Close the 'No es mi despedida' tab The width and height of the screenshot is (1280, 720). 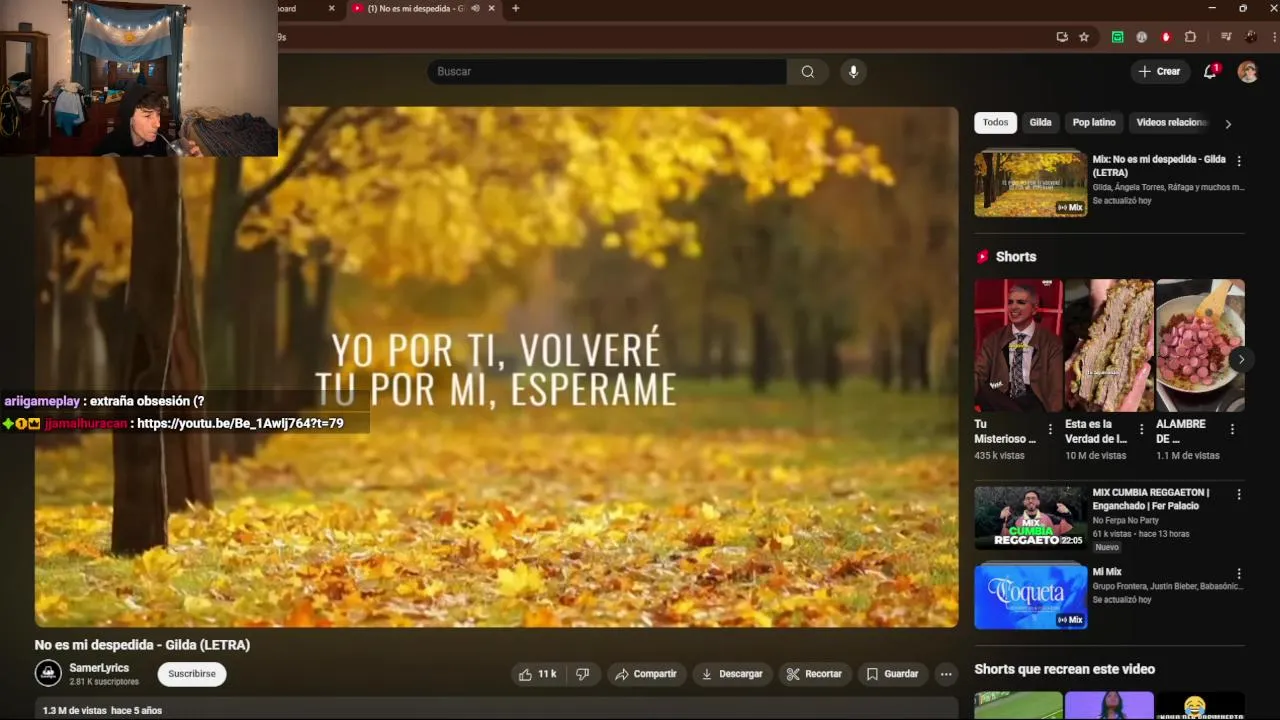(491, 8)
